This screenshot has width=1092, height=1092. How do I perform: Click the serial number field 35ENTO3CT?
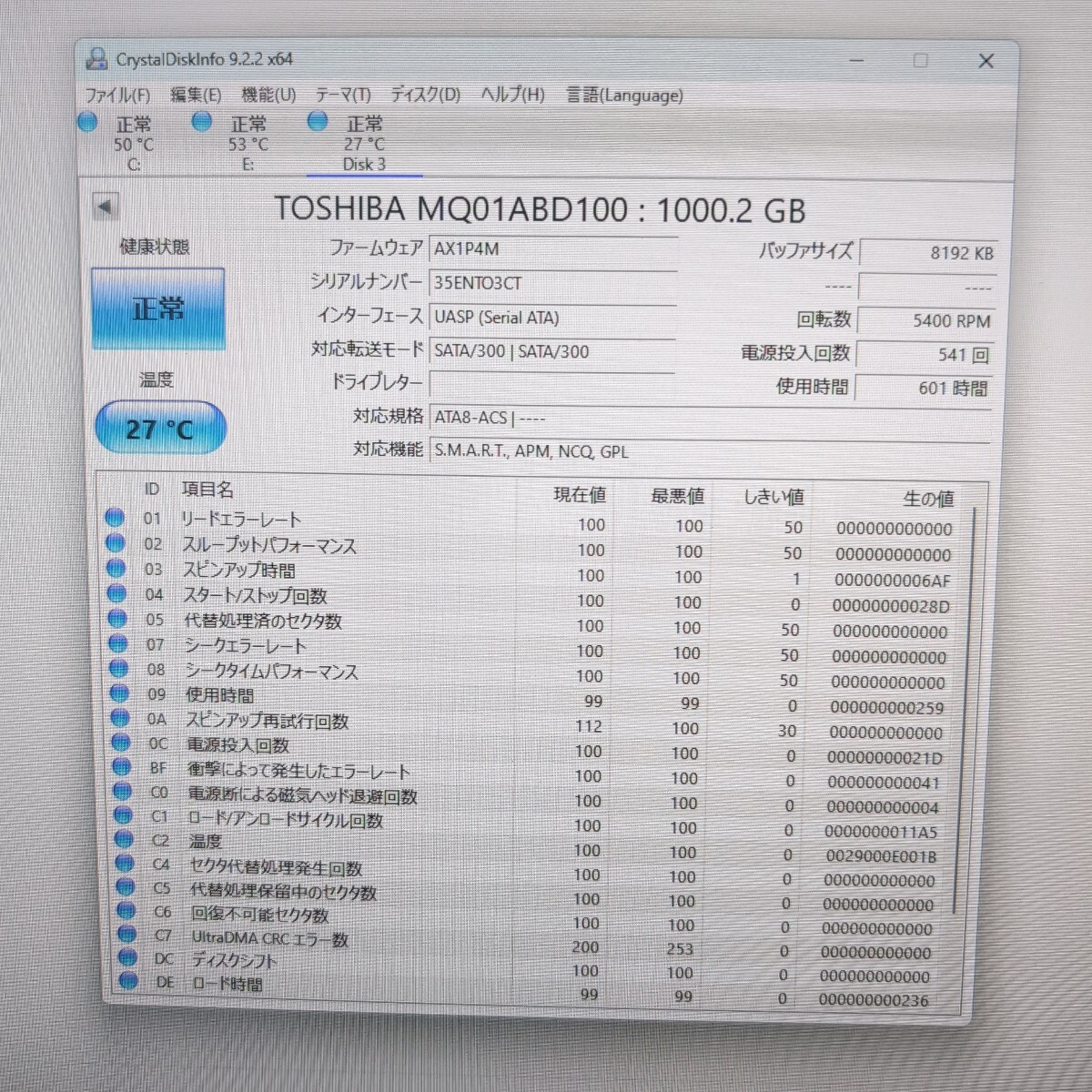[x=552, y=282]
